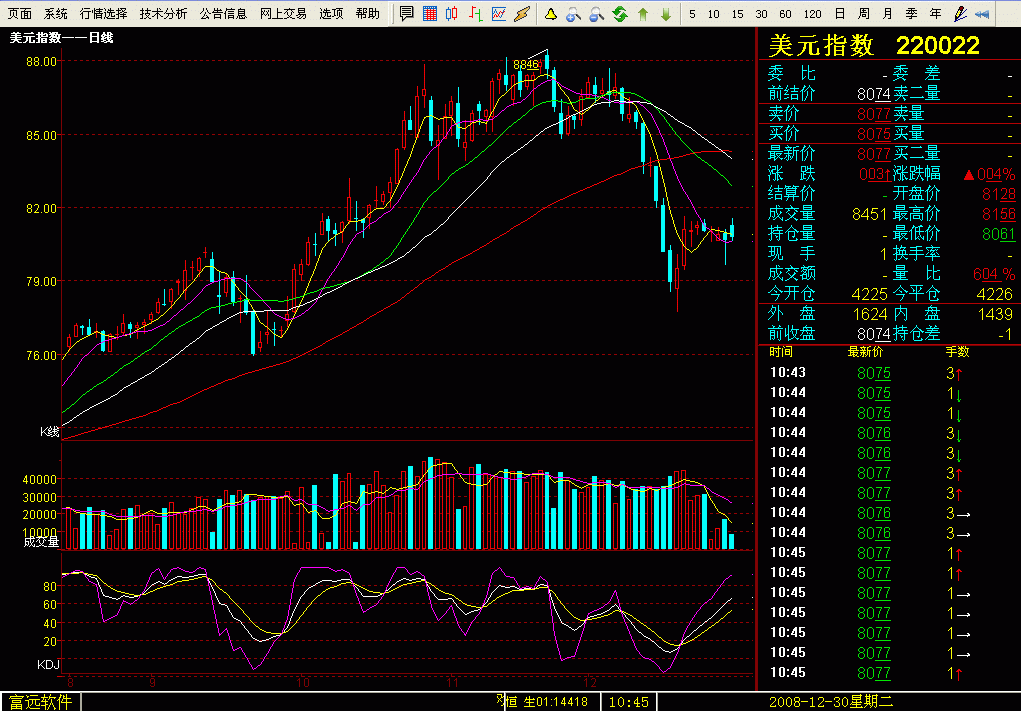Open the 页面 menu
The width and height of the screenshot is (1021, 711).
20,14
